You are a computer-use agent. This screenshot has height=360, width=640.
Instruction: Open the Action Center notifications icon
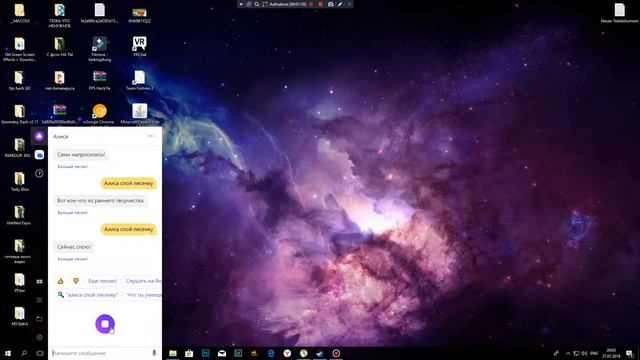(x=629, y=353)
